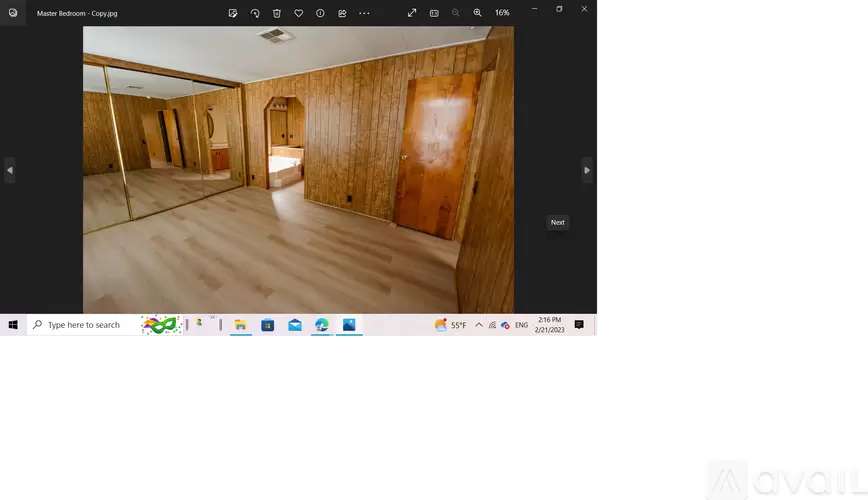Rotate the image using rotate icon
868x500 pixels.
click(255, 13)
